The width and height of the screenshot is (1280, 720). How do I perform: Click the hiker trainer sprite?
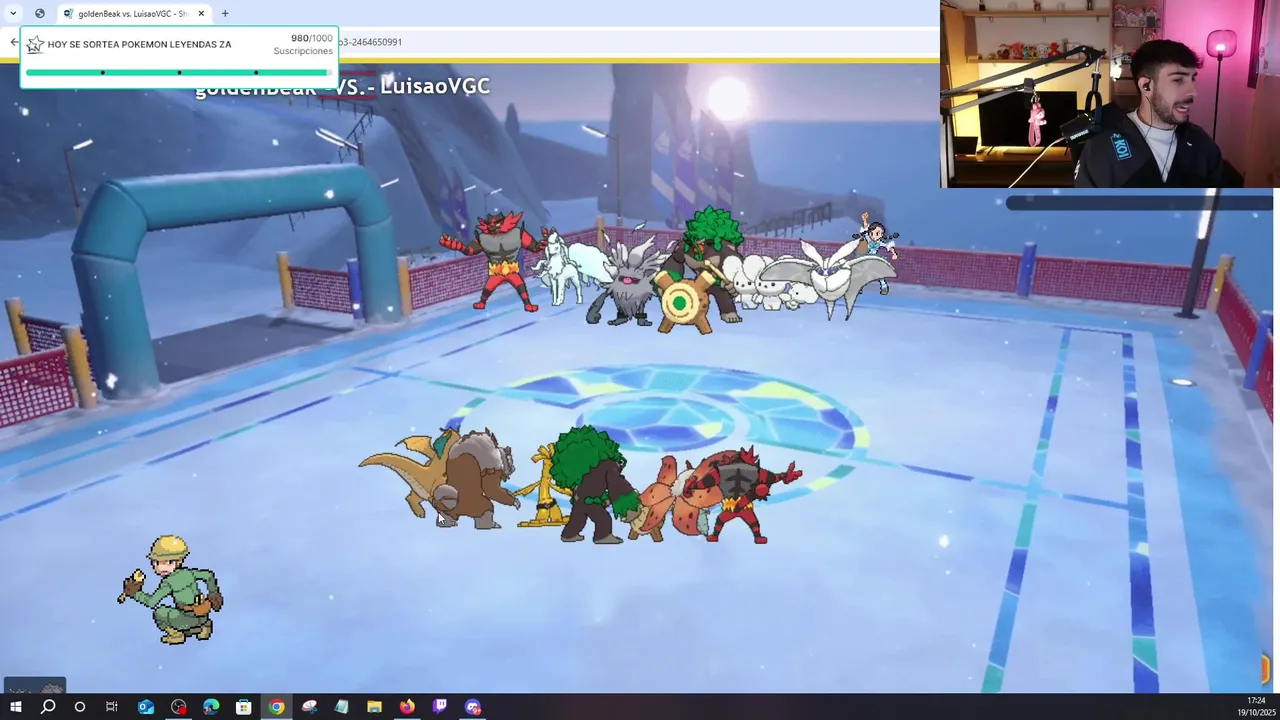click(x=170, y=589)
